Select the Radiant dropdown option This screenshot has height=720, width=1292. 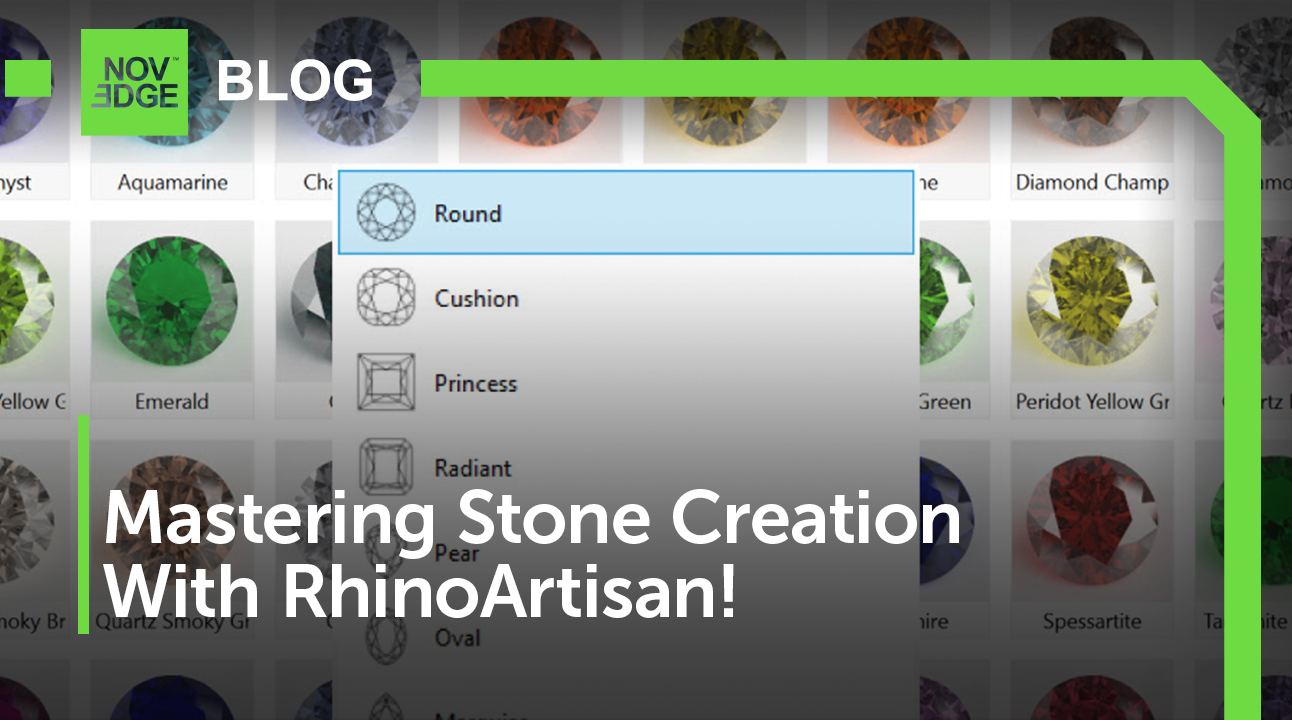tap(472, 467)
